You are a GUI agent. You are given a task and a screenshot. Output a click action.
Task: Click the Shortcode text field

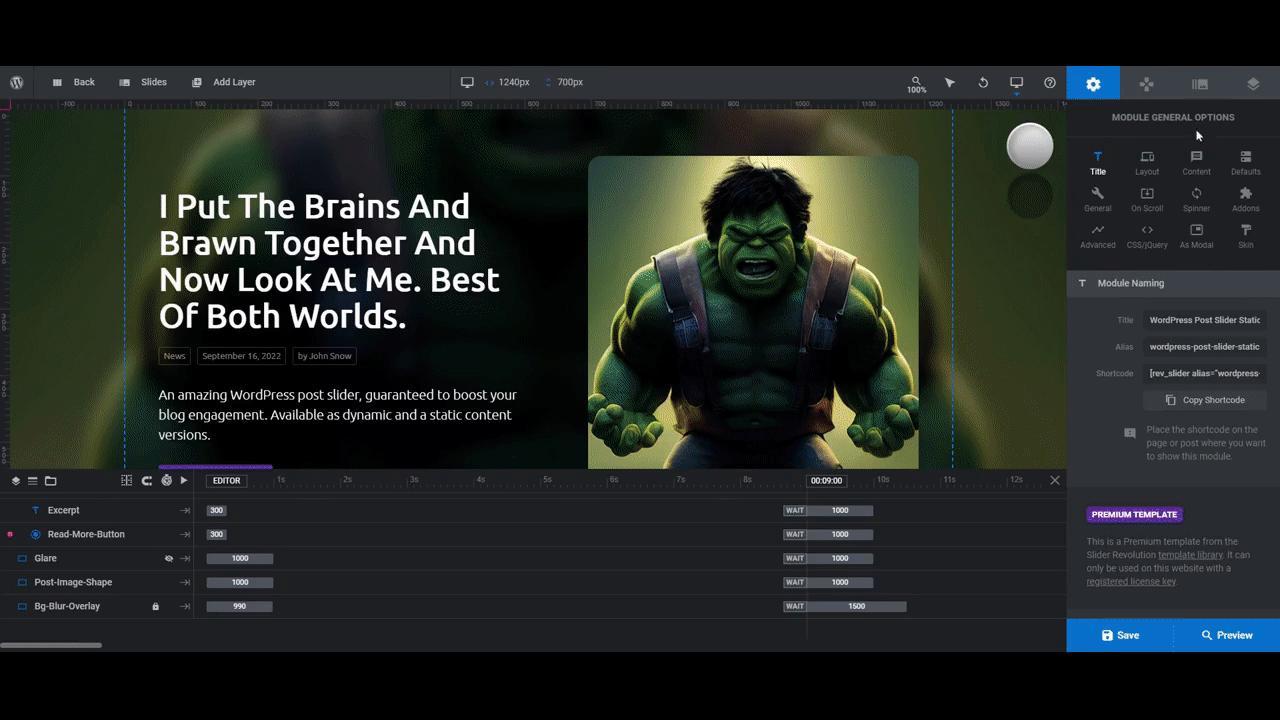tap(1205, 373)
